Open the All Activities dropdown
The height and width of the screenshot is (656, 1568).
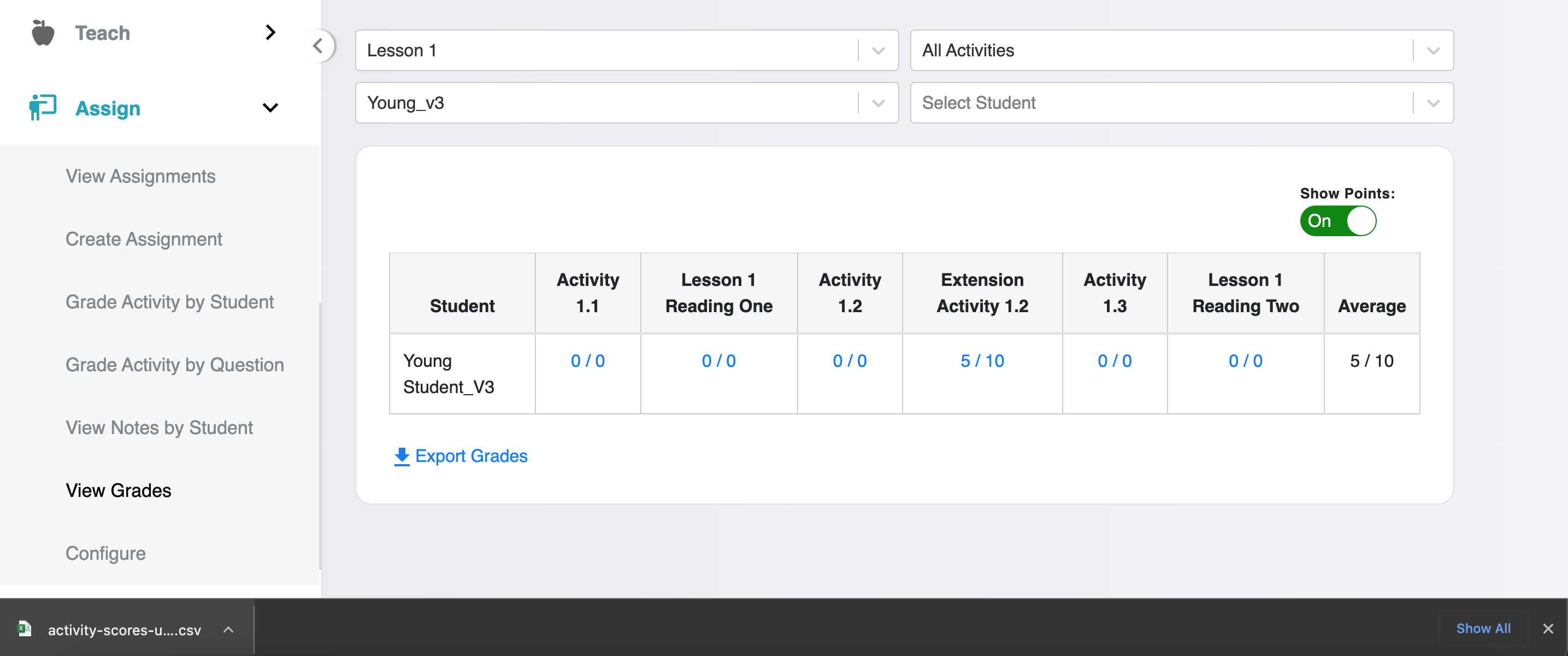1182,50
